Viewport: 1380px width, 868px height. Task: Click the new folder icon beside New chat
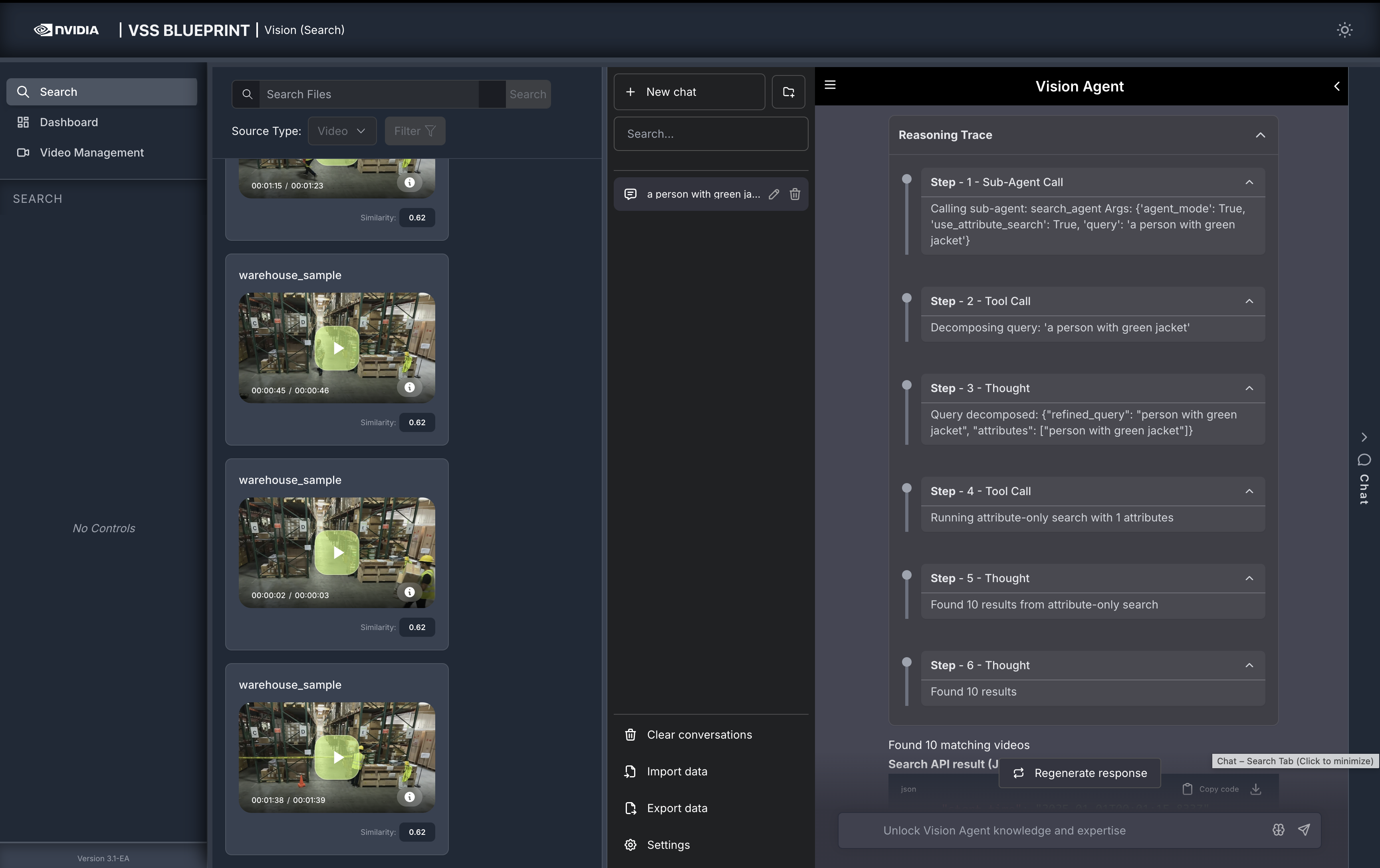(788, 92)
